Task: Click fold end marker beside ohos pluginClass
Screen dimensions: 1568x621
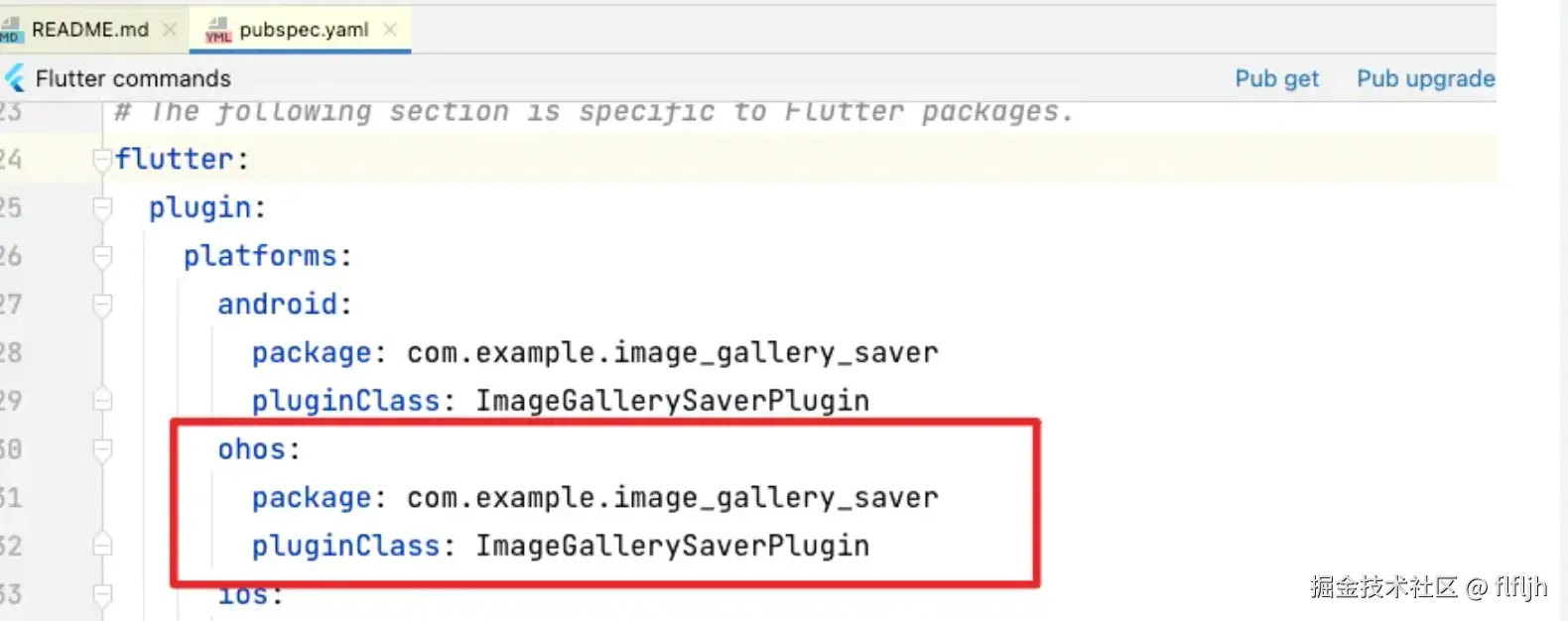Action: 102,546
